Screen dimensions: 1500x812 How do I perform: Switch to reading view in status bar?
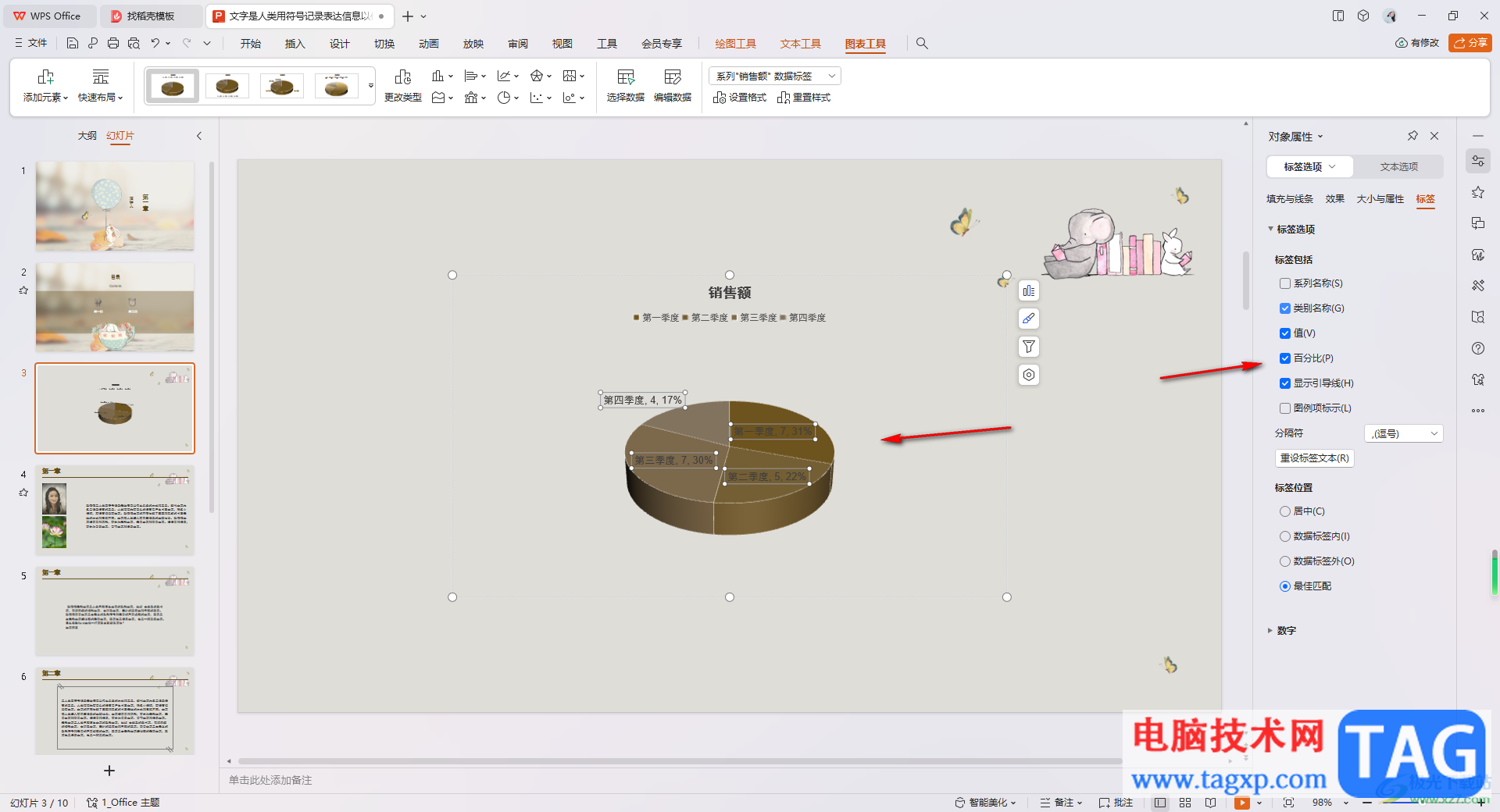[1210, 803]
